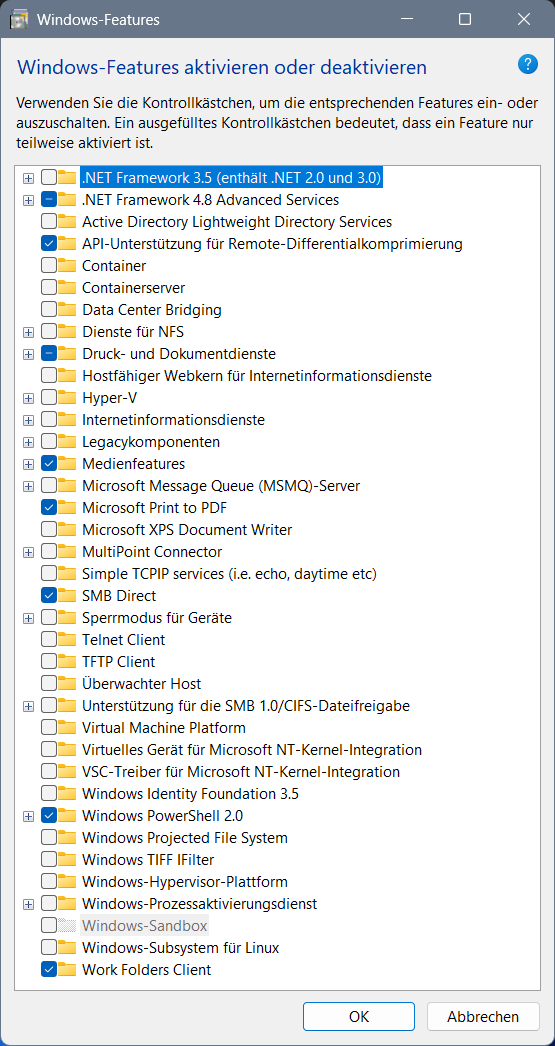
Task: Tick the Windows-Subsystem für Linux checkbox
Action: (49, 948)
